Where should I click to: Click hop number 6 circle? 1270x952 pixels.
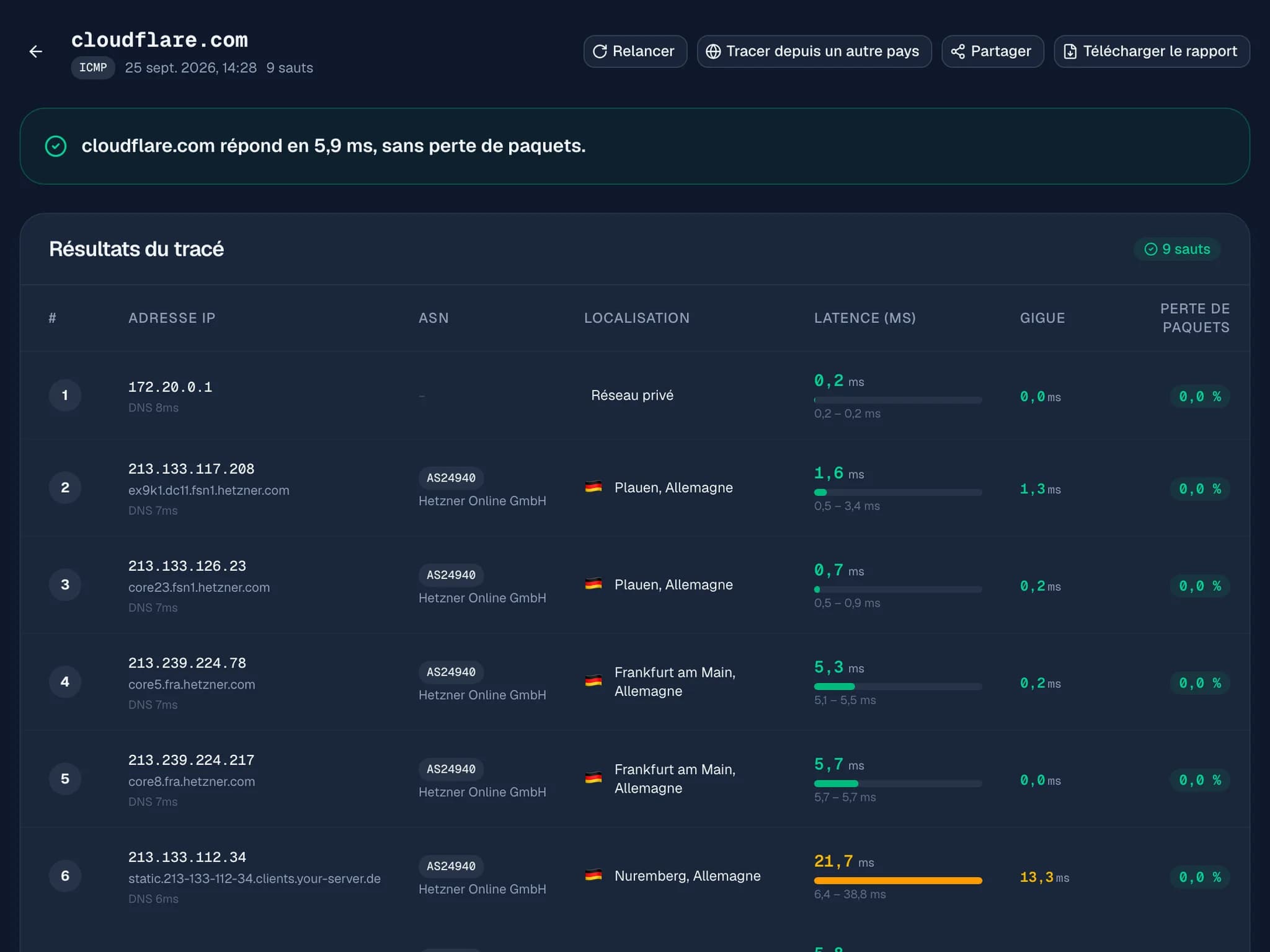[x=65, y=876]
